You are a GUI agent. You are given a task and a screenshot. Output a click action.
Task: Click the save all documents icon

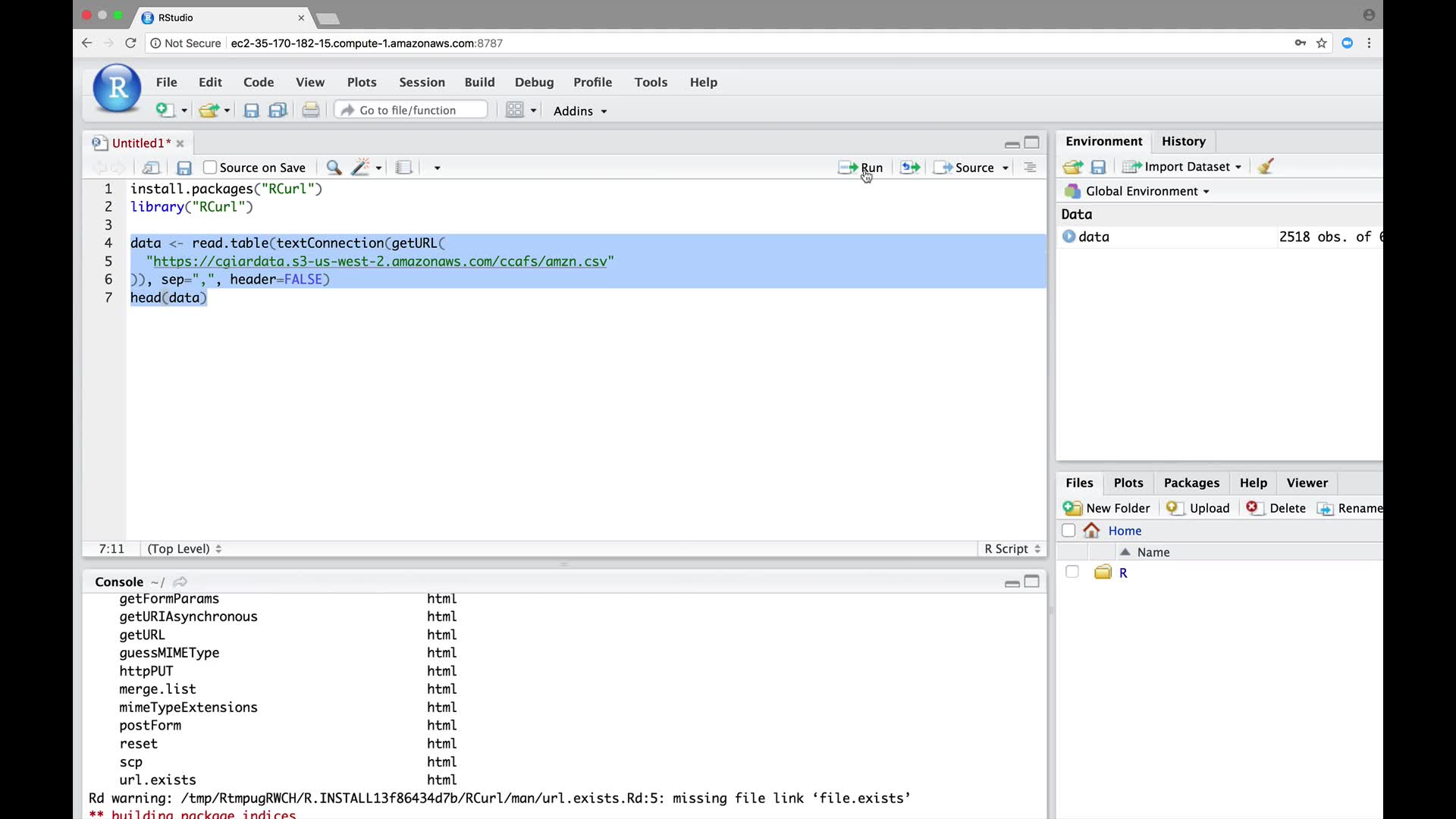tap(278, 111)
